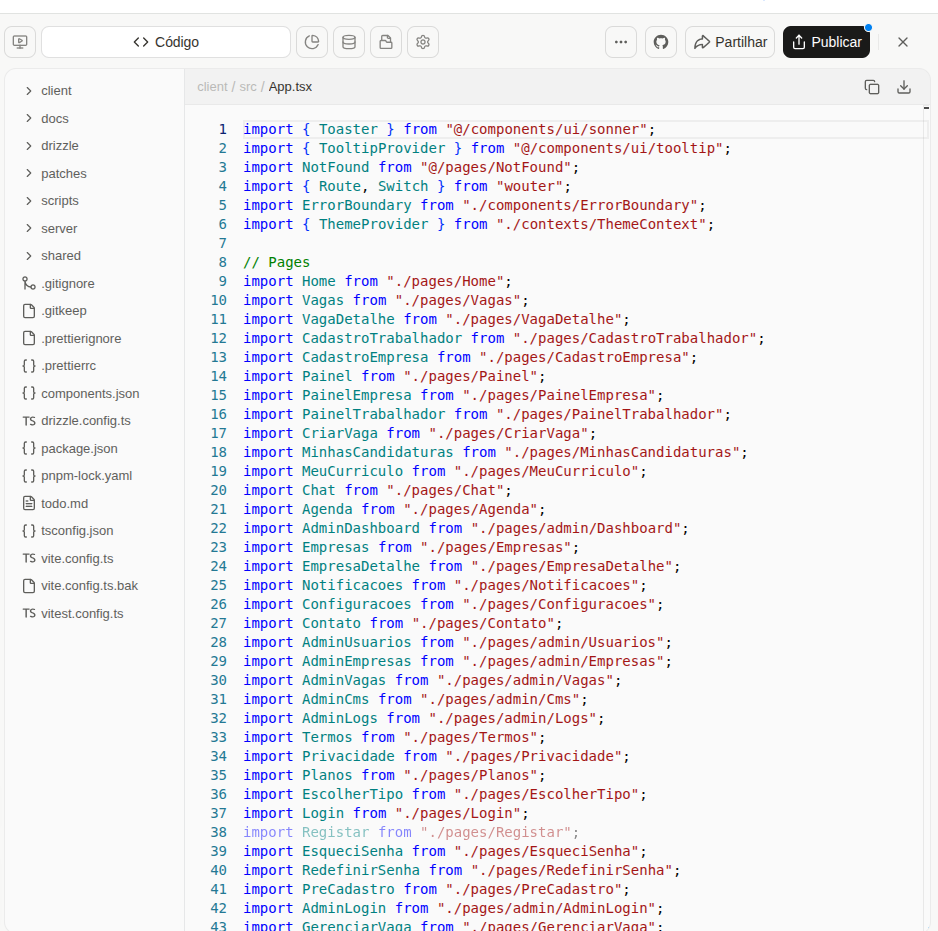Open the preview screen icon
Screen dimensions: 938x931
pyautogui.click(x=20, y=42)
